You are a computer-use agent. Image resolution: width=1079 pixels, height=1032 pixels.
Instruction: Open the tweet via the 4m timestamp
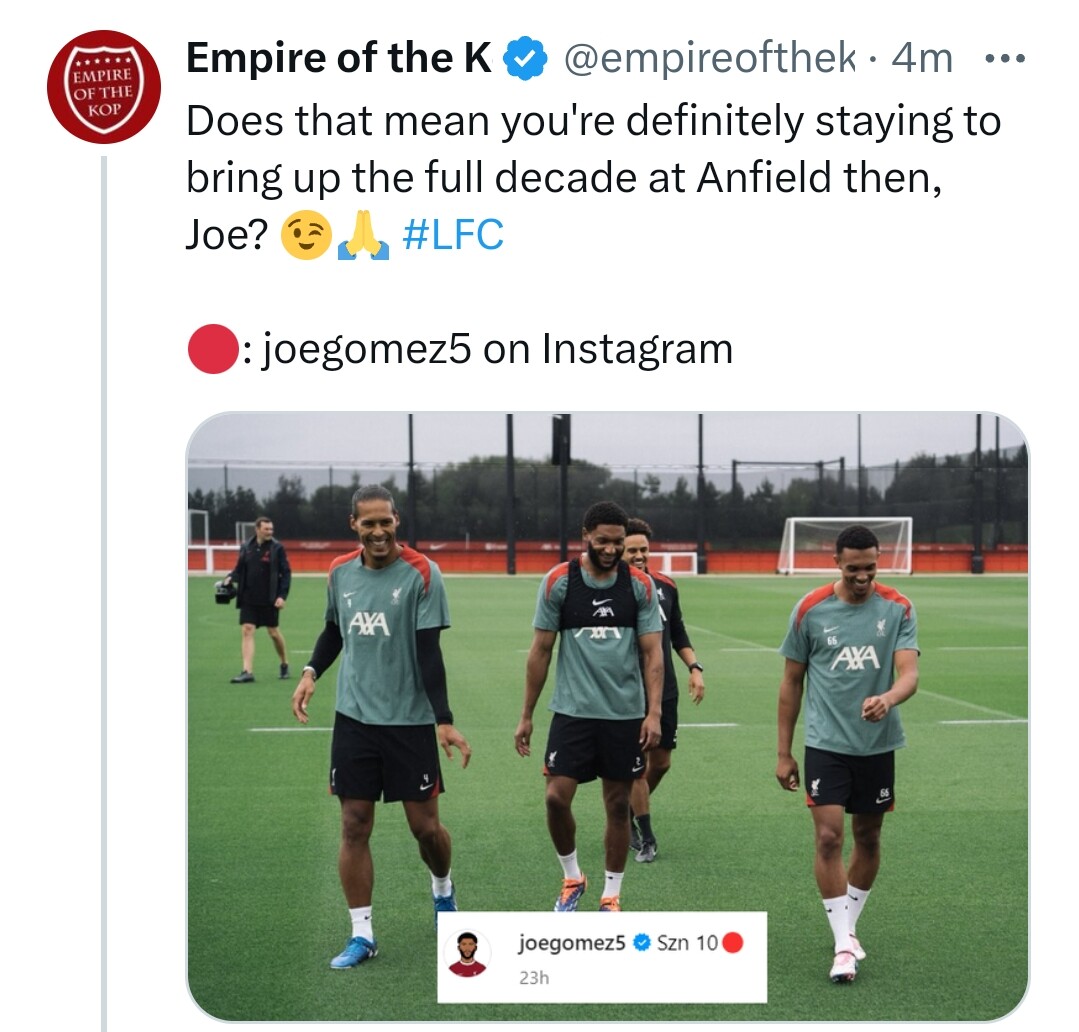point(922,61)
